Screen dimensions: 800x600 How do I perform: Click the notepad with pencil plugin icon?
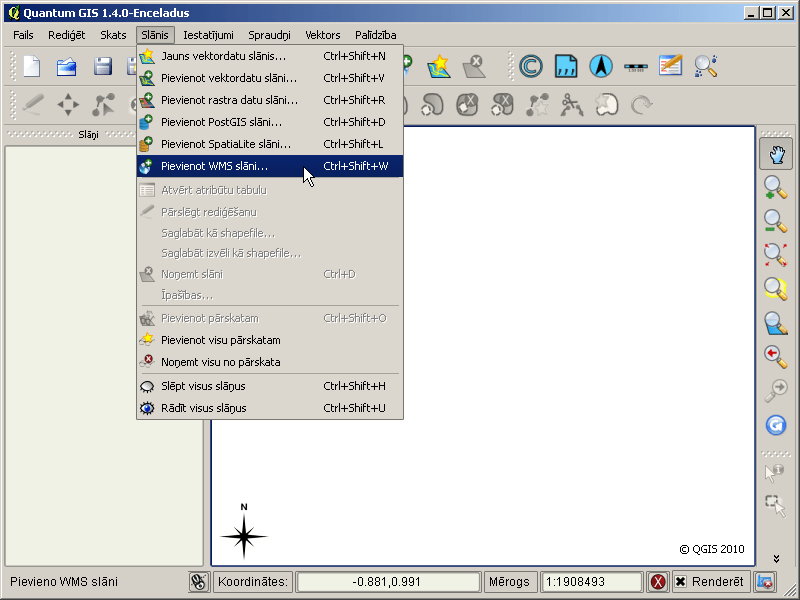click(670, 66)
